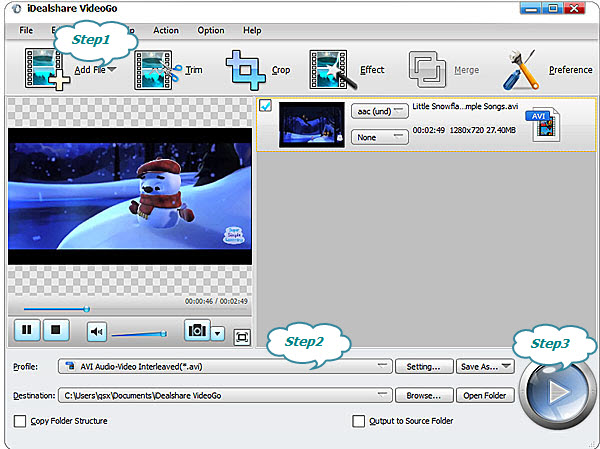Image resolution: width=600 pixels, height=449 pixels.
Task: Open the File menu
Action: click(26, 30)
